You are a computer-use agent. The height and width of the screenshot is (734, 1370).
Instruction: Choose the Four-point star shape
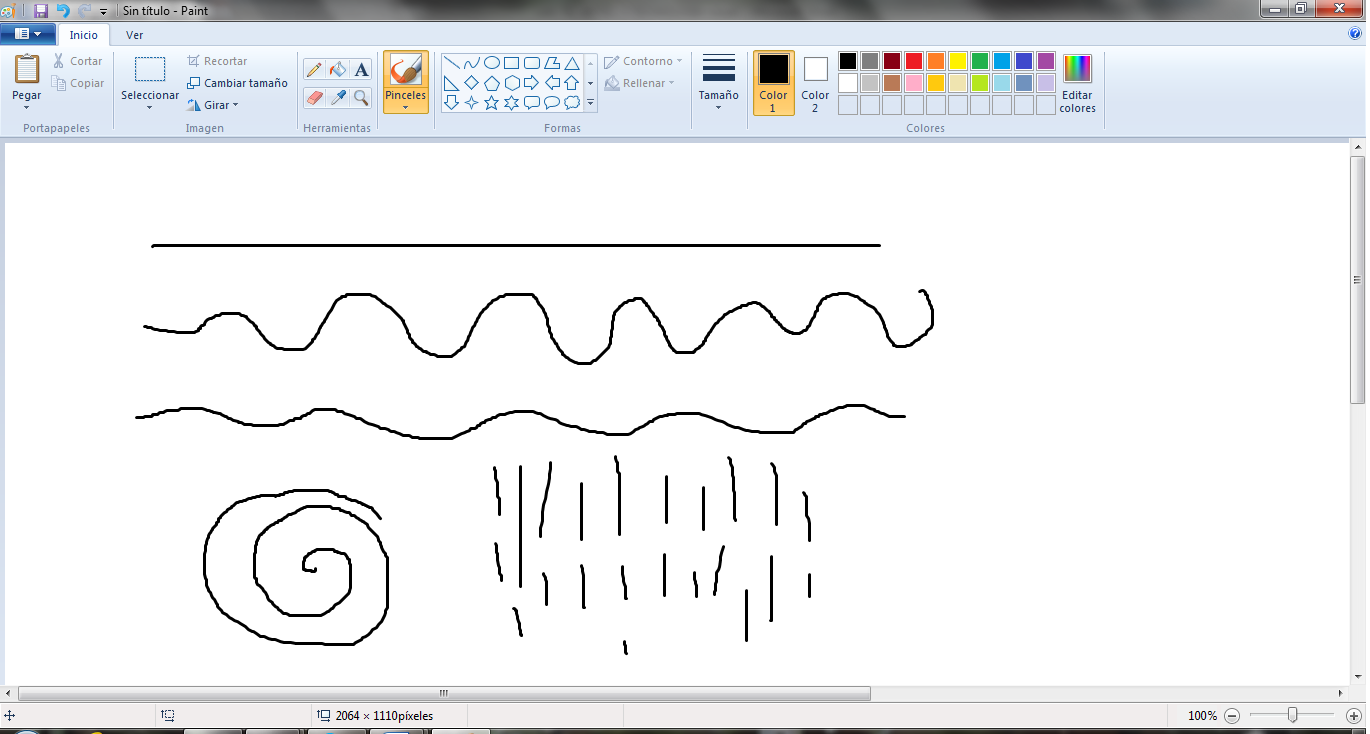(x=471, y=102)
